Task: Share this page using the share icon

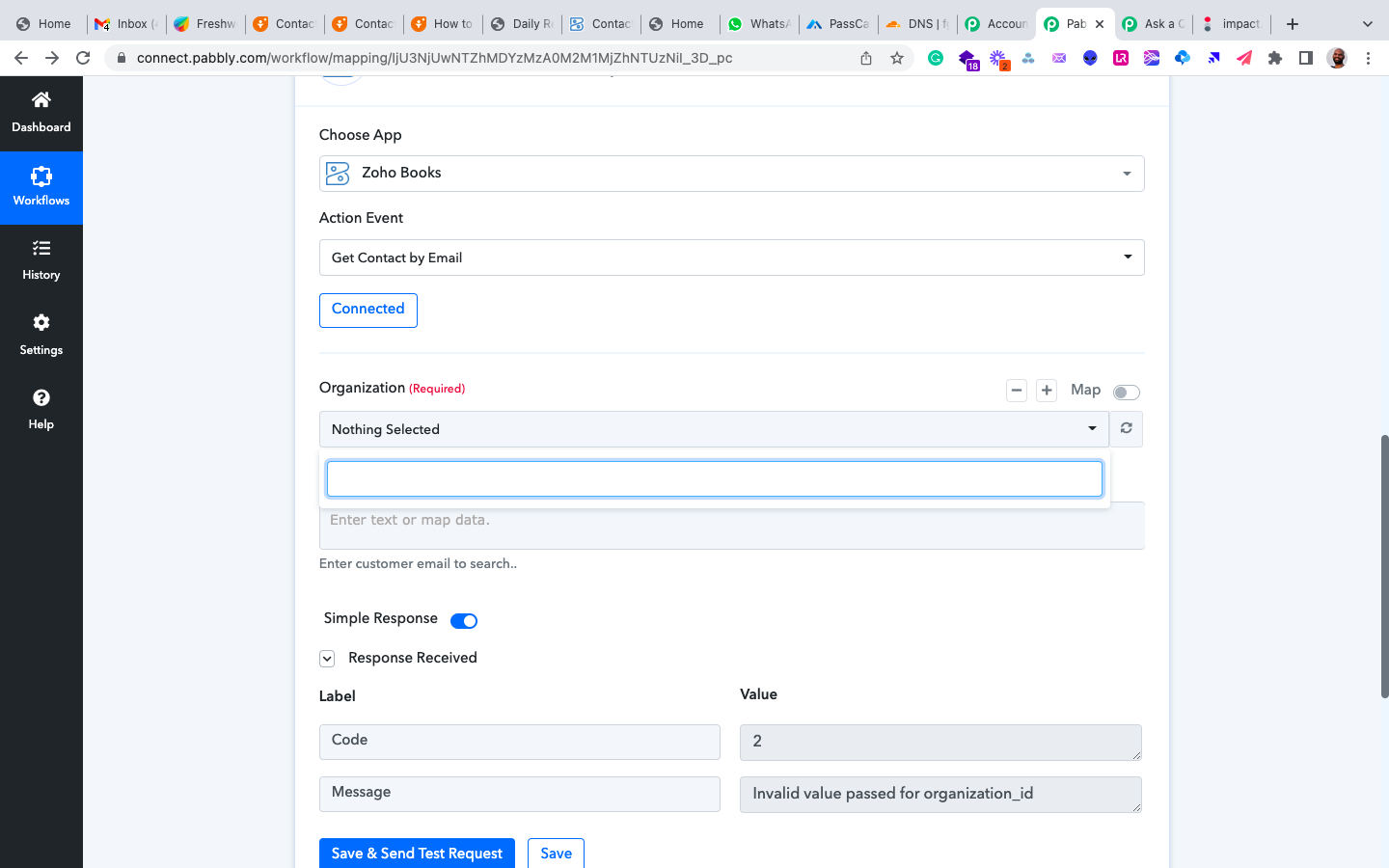Action: [x=866, y=58]
